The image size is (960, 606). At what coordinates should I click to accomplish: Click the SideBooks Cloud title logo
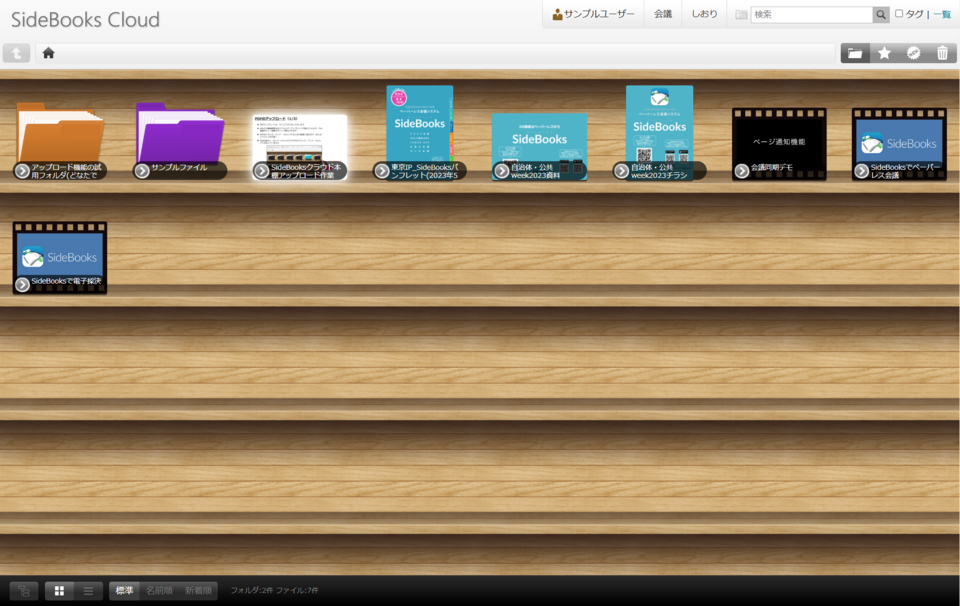click(85, 20)
